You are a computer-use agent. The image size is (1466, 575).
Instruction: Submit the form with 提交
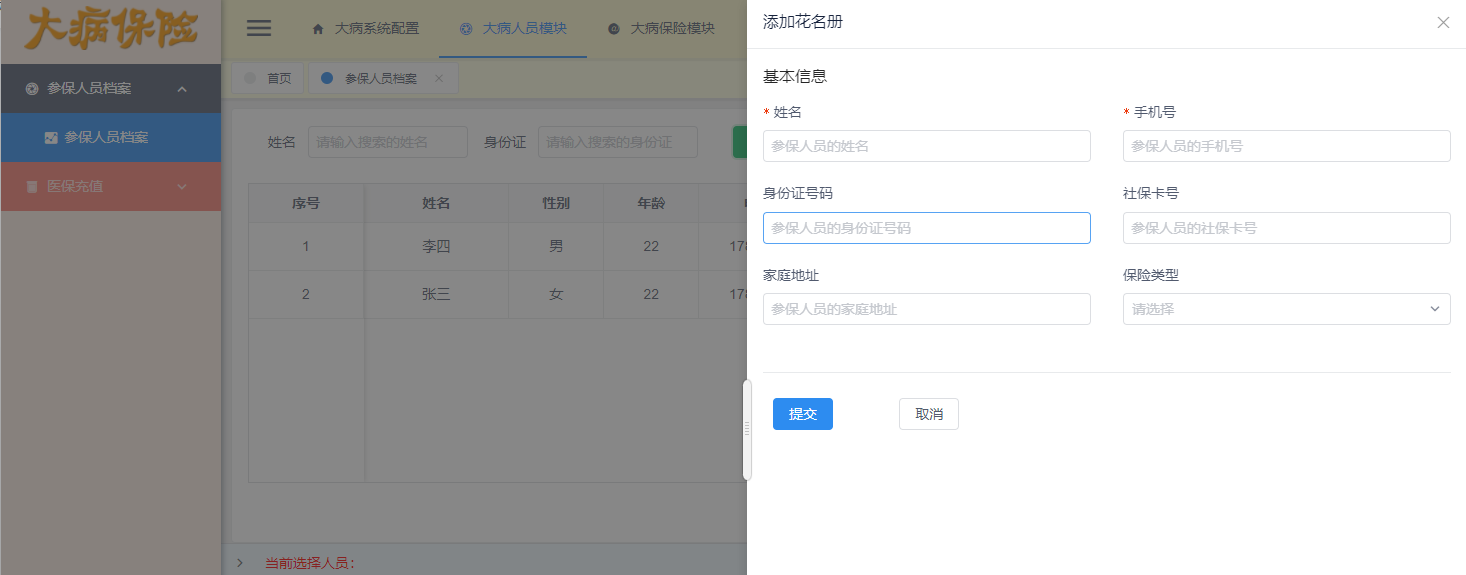pos(803,414)
